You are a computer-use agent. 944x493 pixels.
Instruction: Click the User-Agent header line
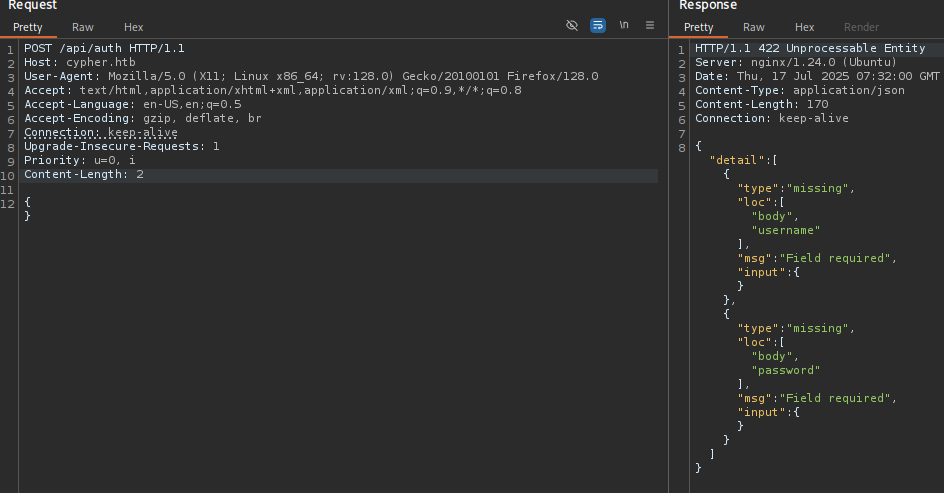coord(311,76)
